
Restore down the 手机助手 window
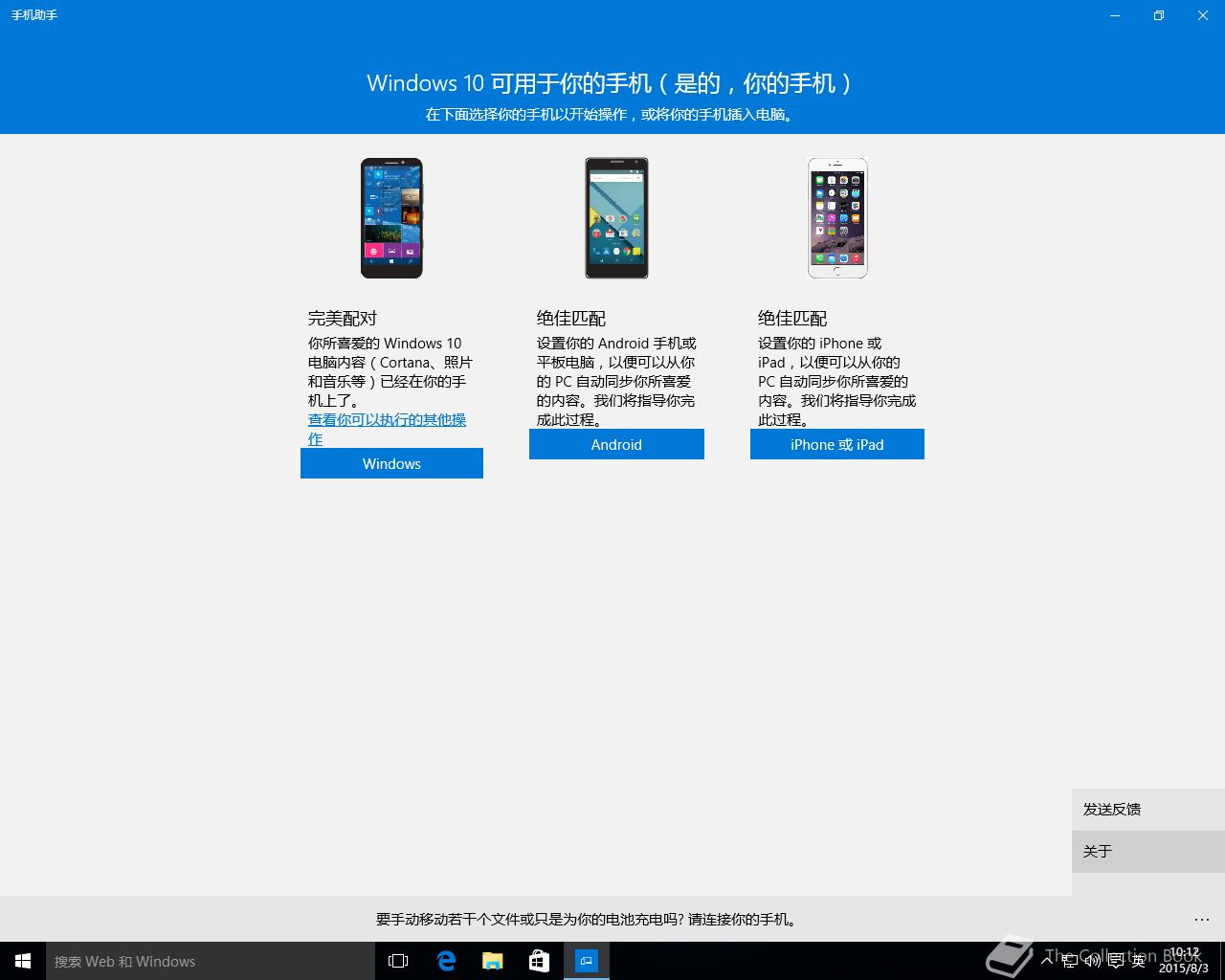pos(1159,15)
